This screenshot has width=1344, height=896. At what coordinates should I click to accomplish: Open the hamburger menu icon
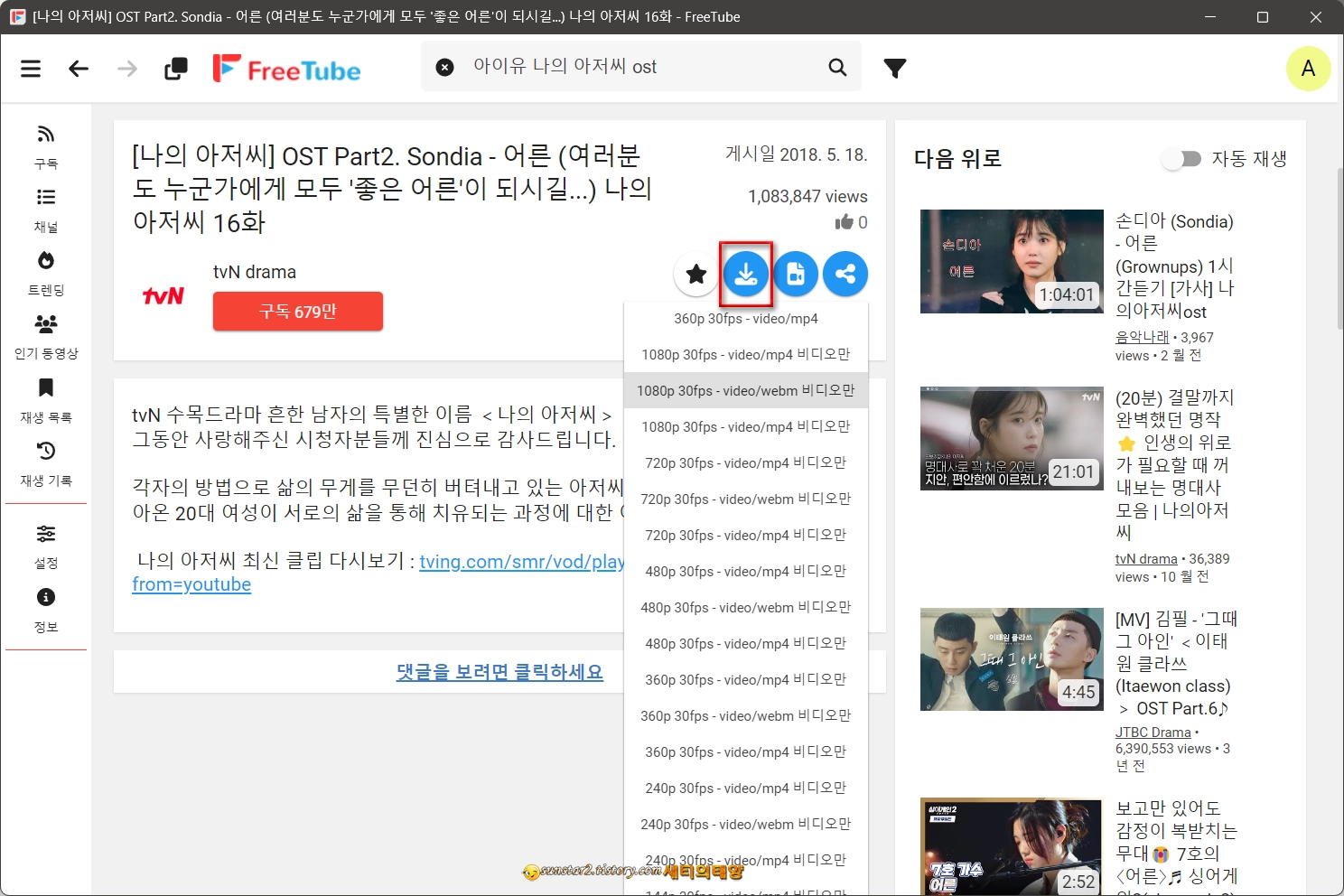point(31,68)
